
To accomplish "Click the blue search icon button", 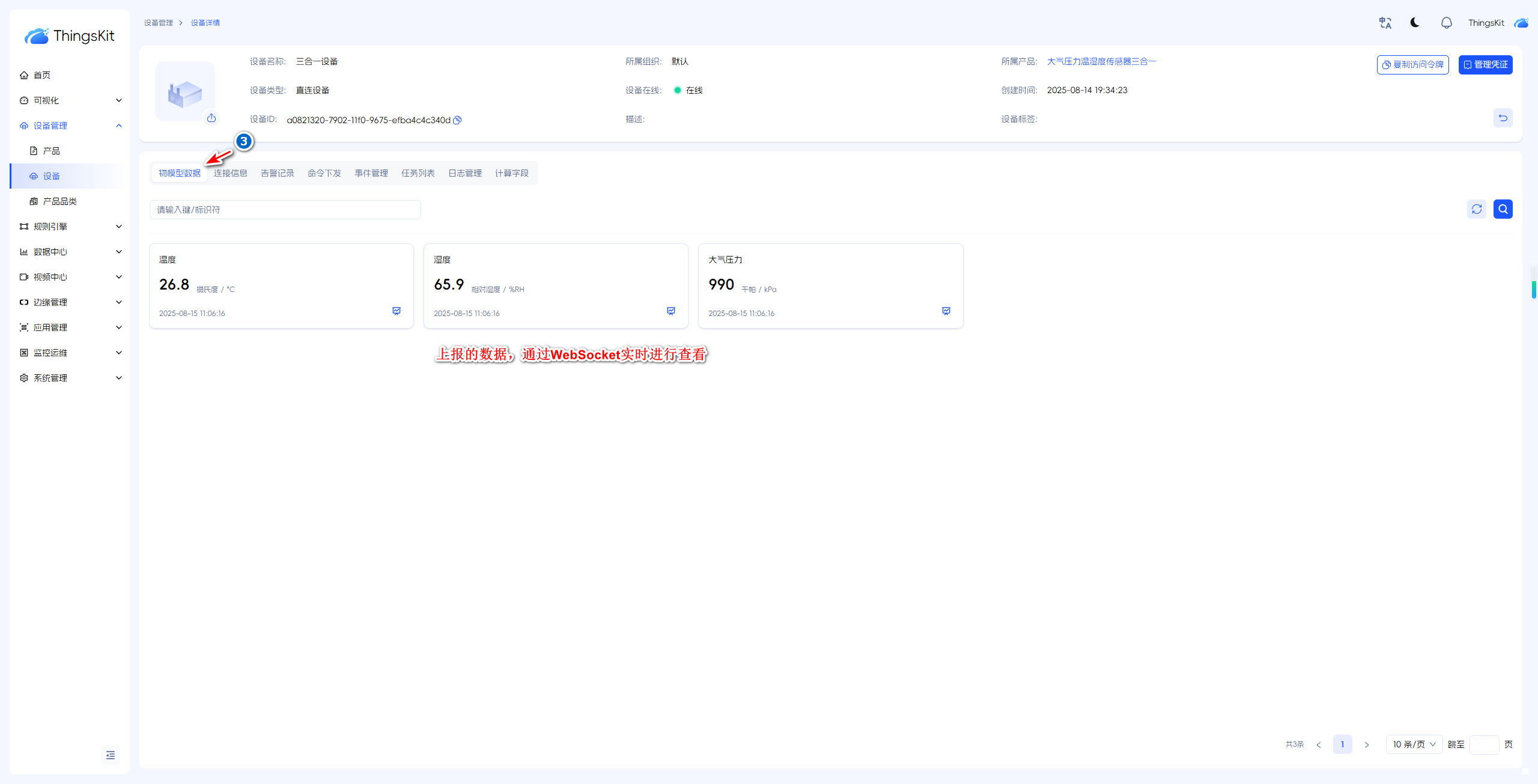I will (1503, 209).
